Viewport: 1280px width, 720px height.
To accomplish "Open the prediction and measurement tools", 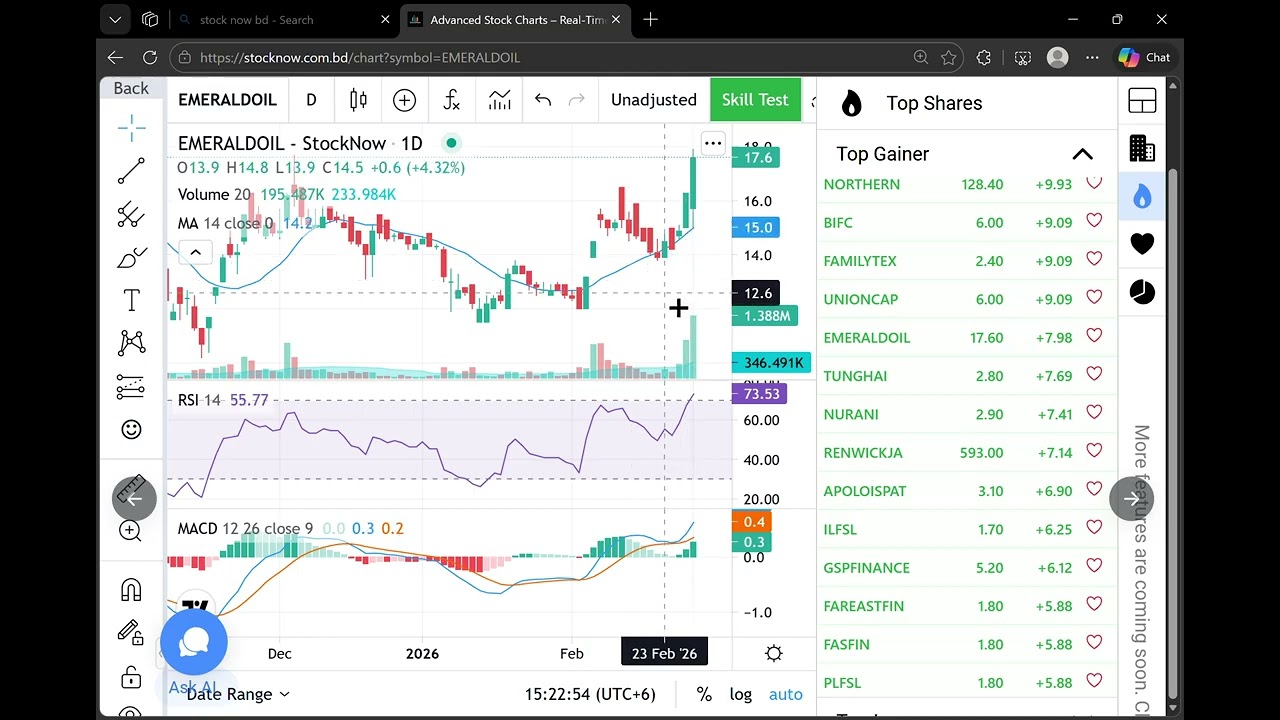I will (131, 387).
